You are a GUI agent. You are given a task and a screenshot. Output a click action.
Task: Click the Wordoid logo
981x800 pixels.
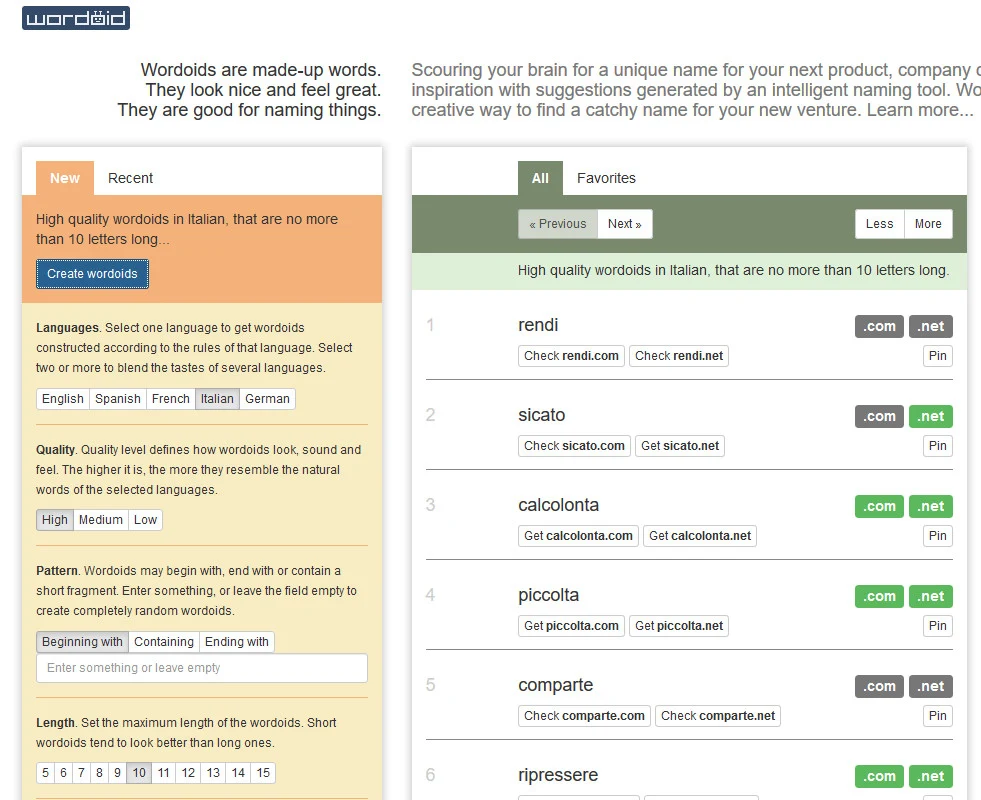[x=76, y=18]
